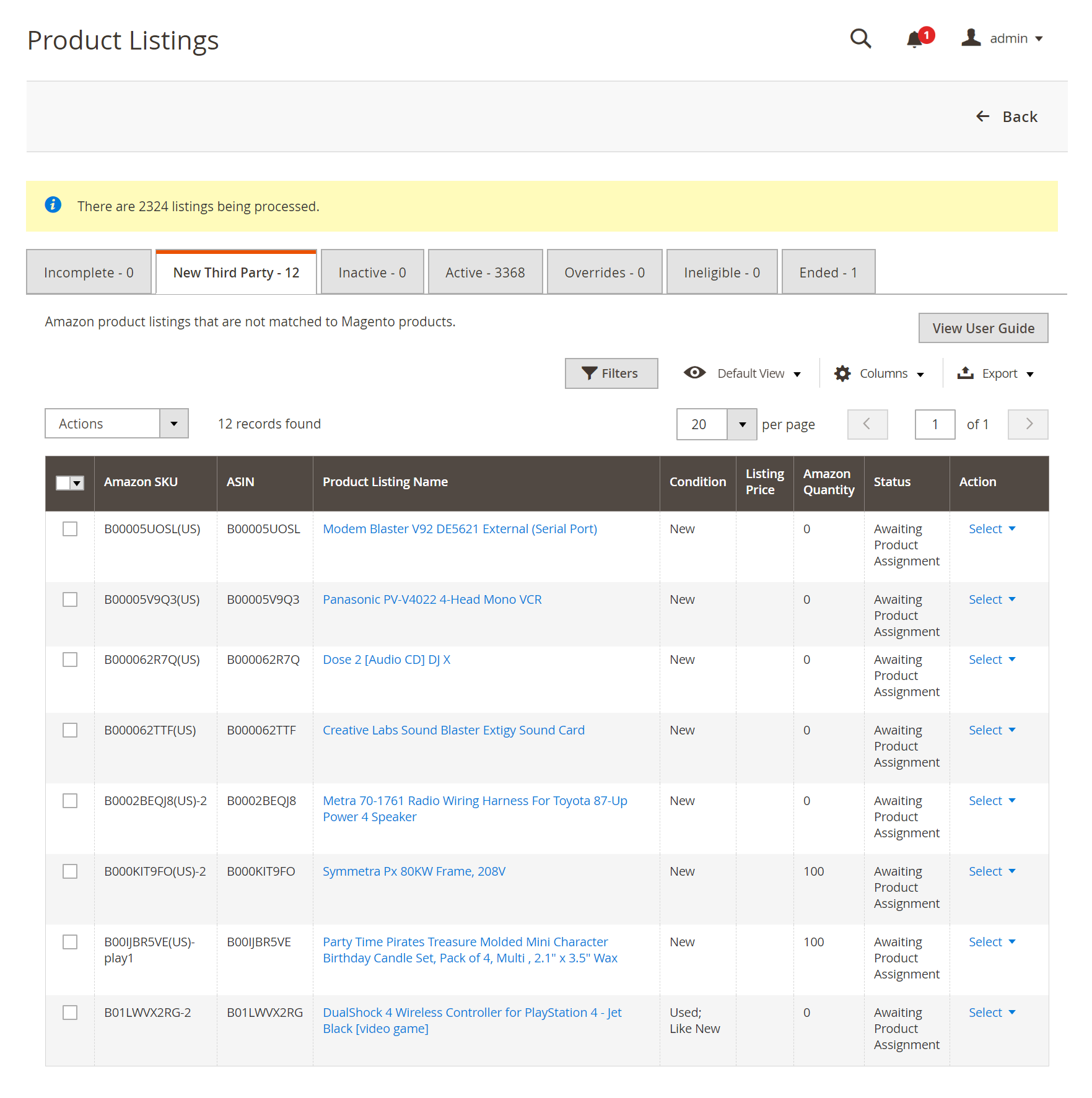Image resolution: width=1092 pixels, height=1098 pixels.
Task: Click the Back arrow icon
Action: coord(982,116)
